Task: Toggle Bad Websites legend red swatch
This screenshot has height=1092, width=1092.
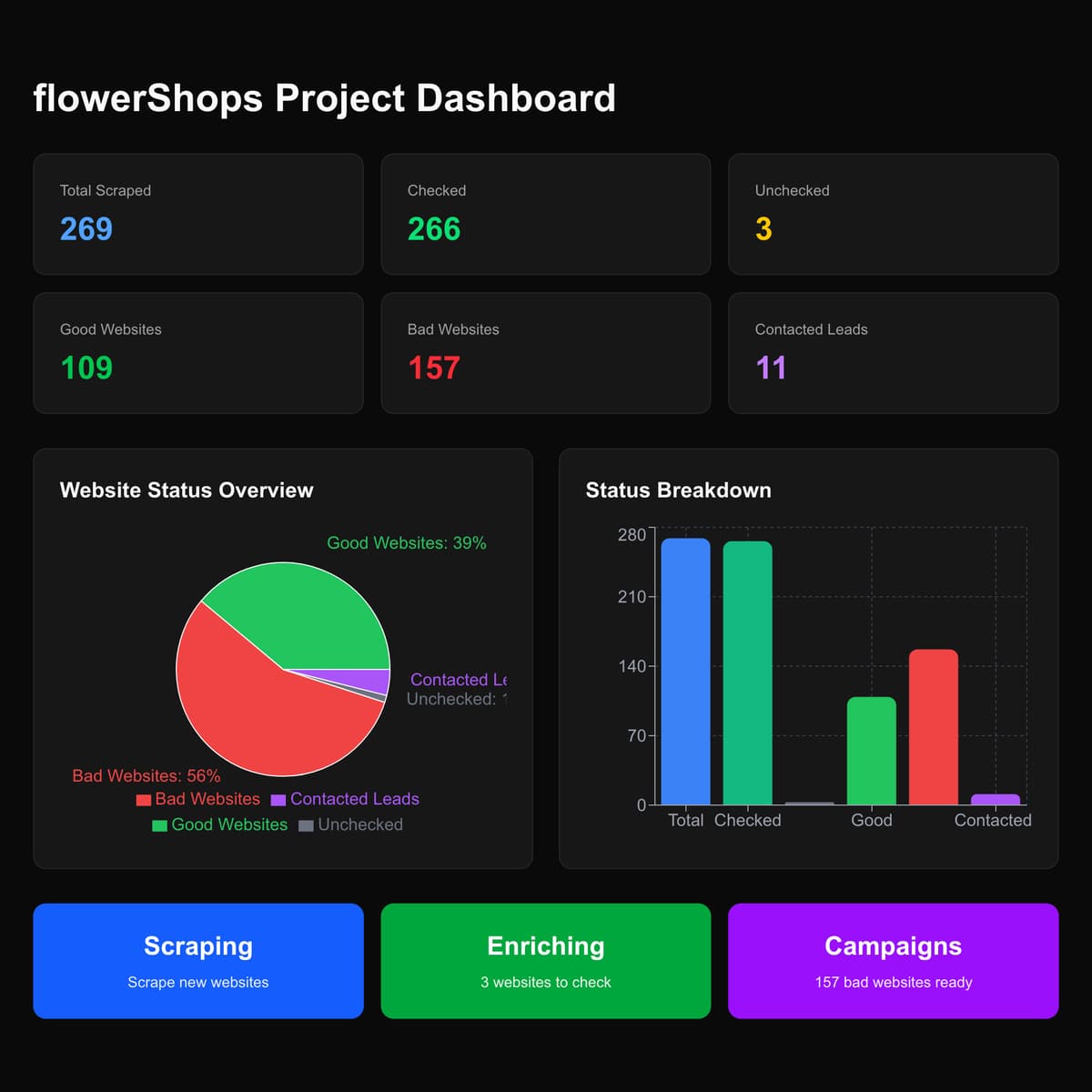Action: tap(144, 800)
